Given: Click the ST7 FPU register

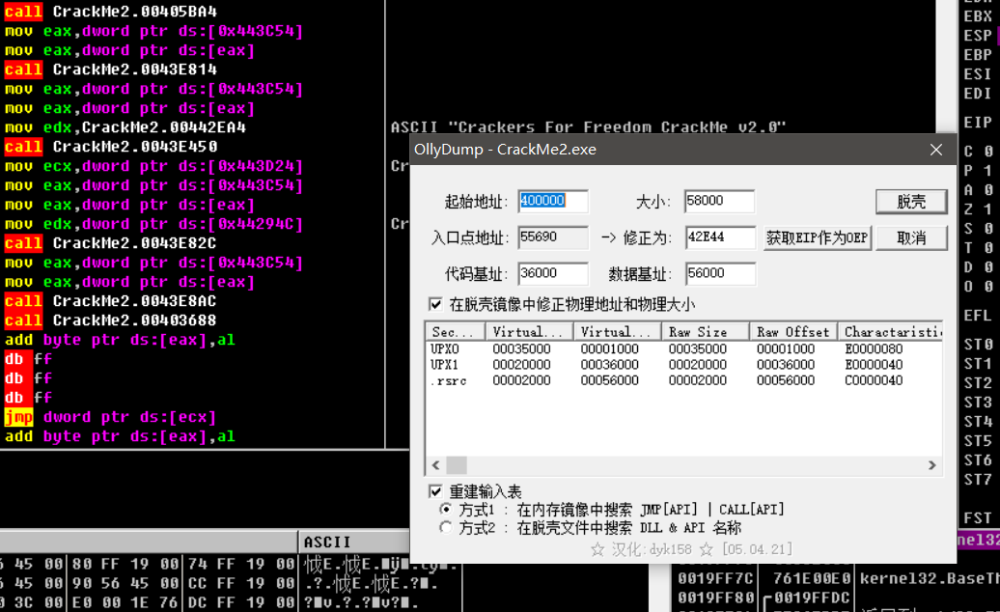Looking at the screenshot, I should pos(978,479).
